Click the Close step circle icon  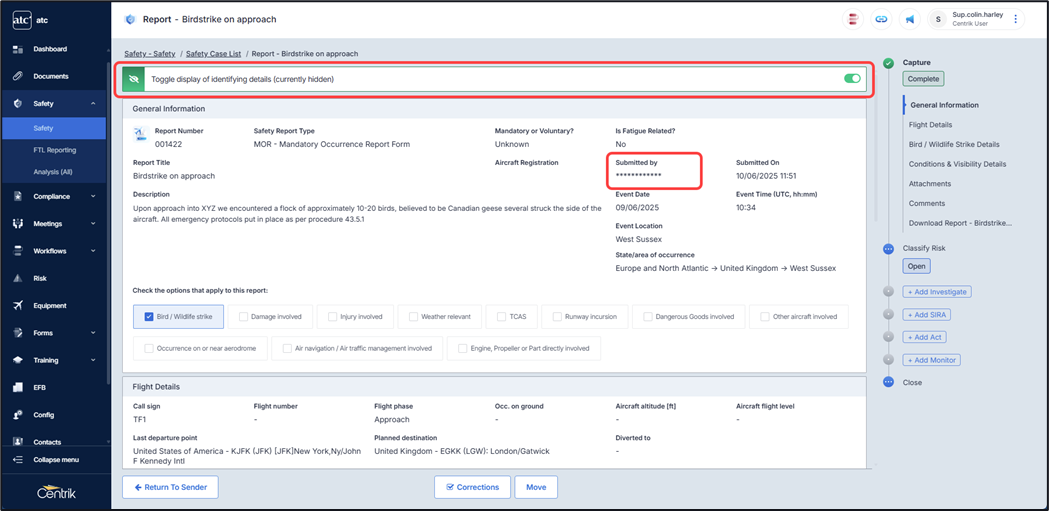click(x=888, y=382)
